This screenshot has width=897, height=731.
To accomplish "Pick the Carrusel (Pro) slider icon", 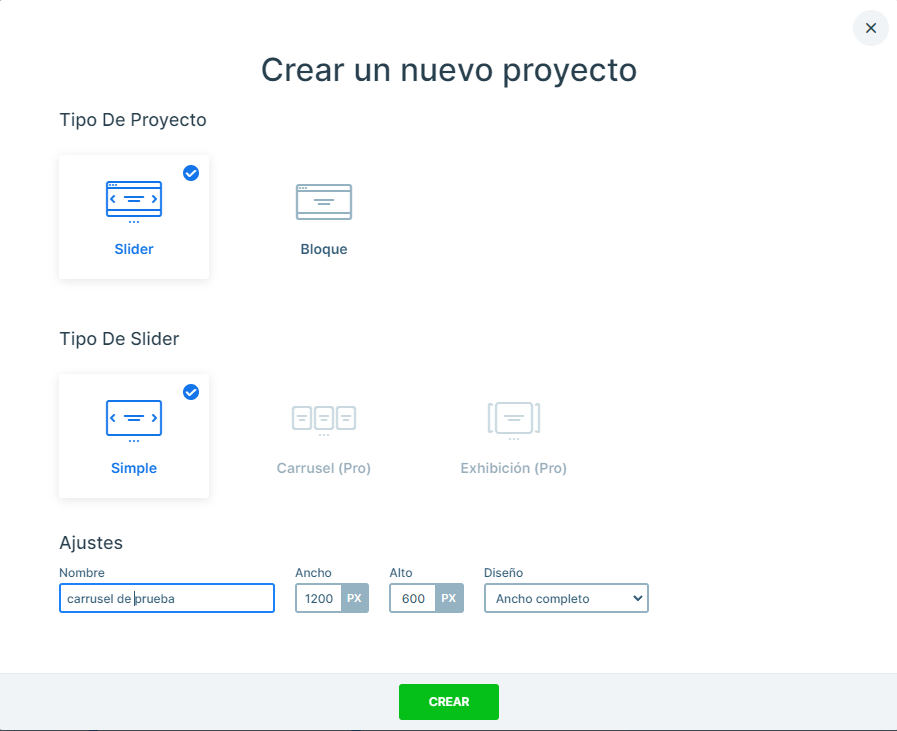I will [324, 420].
